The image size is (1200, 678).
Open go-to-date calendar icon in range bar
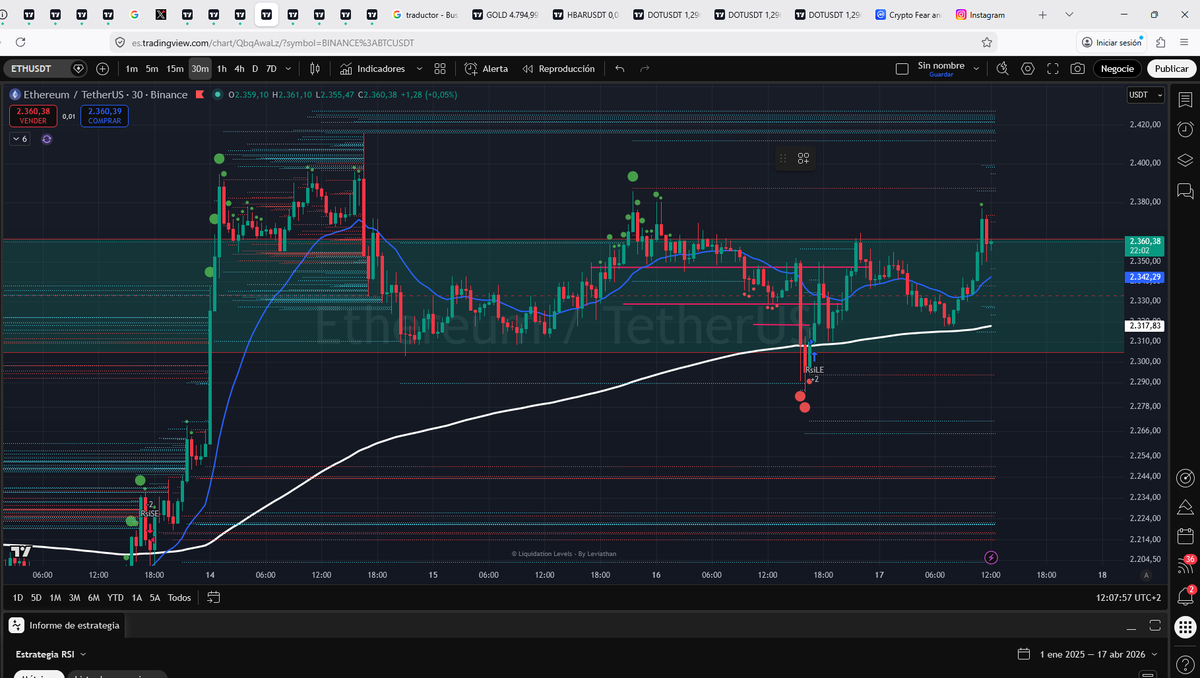(213, 597)
